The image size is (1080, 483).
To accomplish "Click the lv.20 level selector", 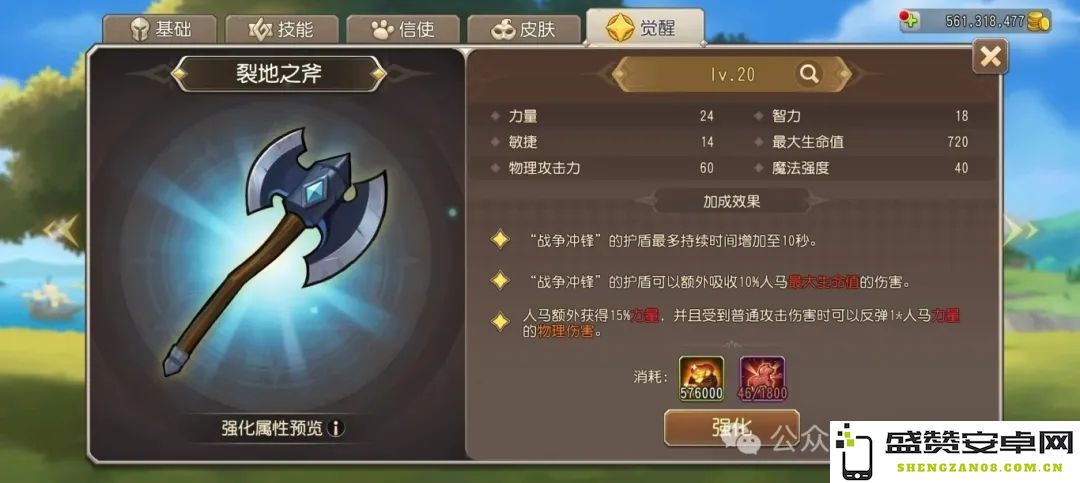I will point(732,74).
